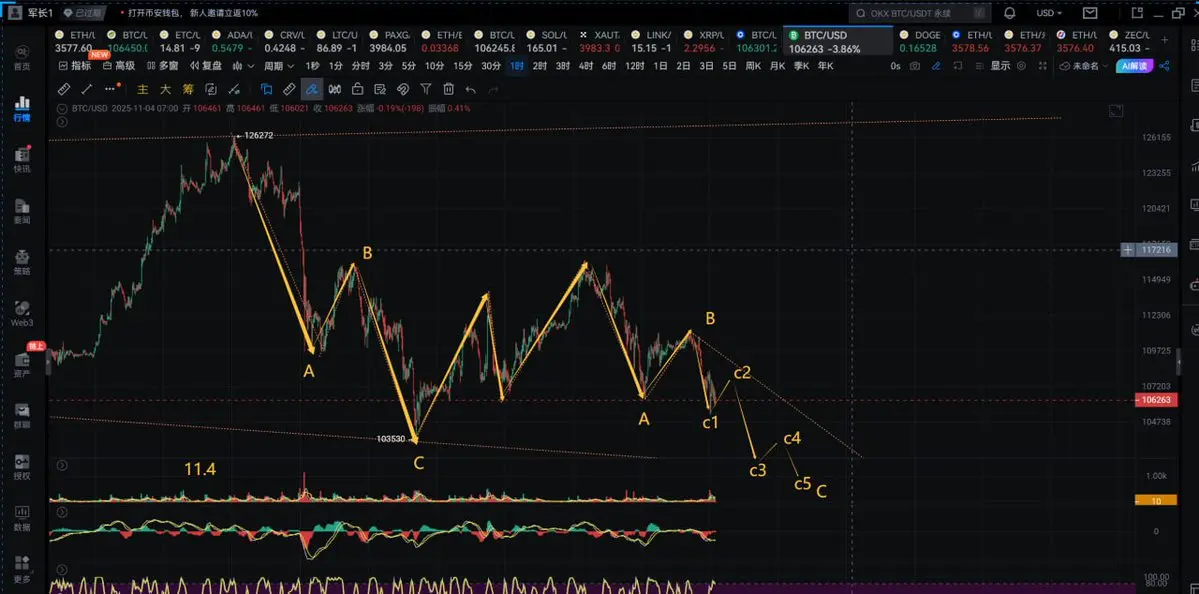The image size is (1199, 594).
Task: Open 授权 authorization section in sidebar
Action: [x=21, y=467]
